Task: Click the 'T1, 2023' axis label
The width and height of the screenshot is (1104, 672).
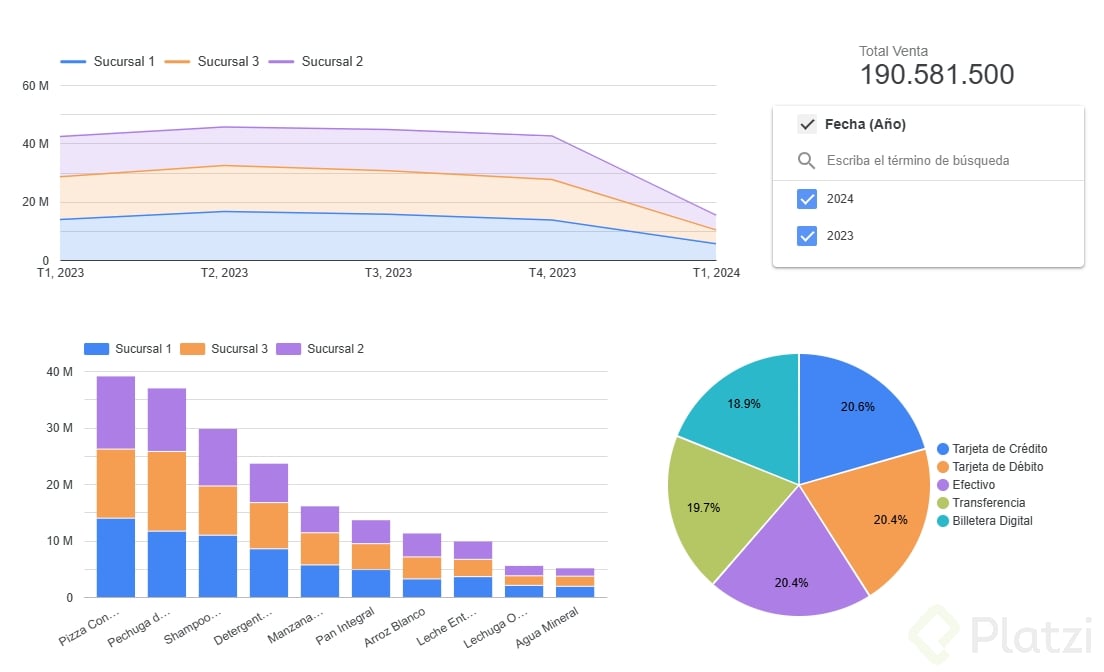Action: point(61,273)
